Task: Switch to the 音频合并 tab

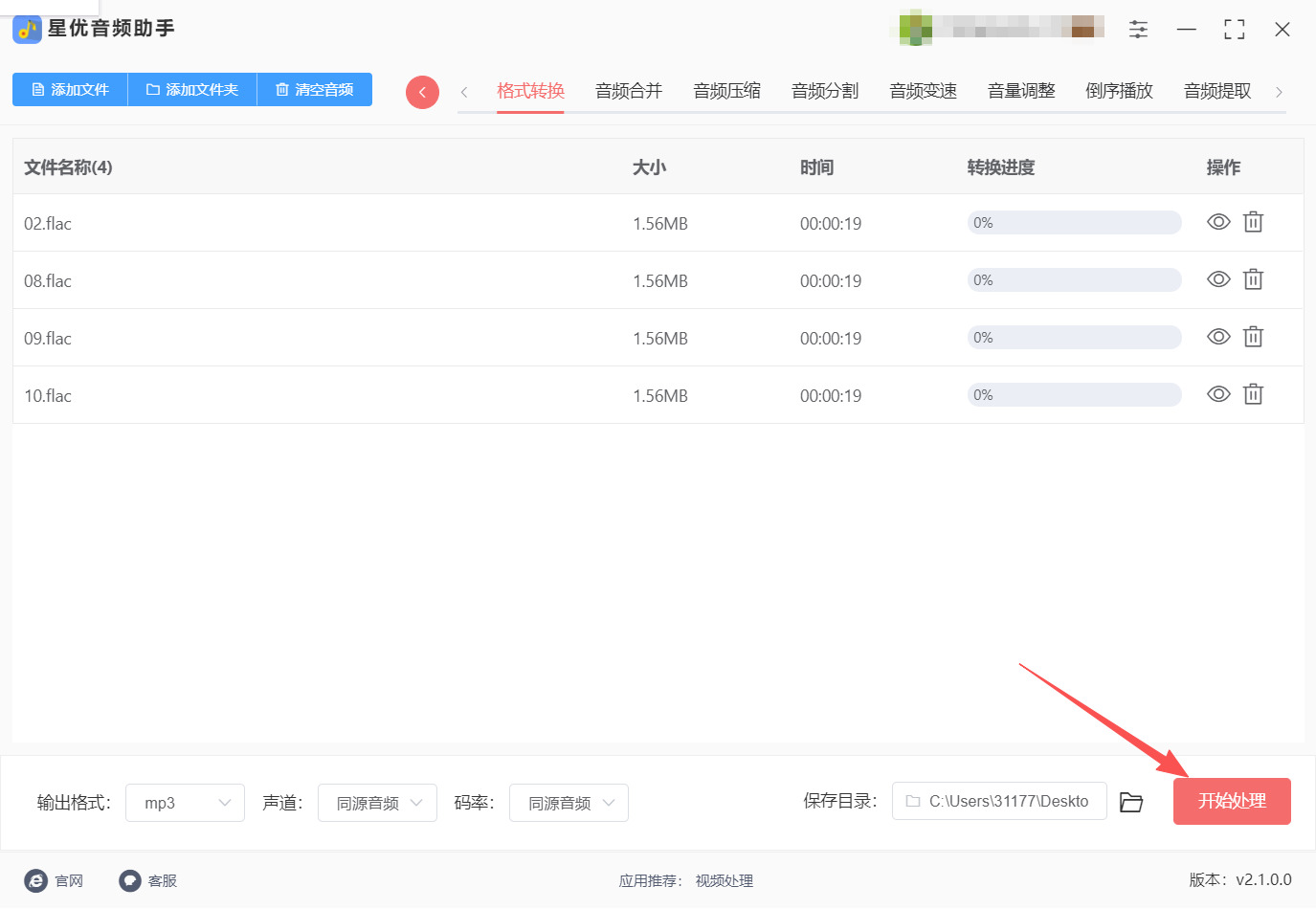Action: 629,91
